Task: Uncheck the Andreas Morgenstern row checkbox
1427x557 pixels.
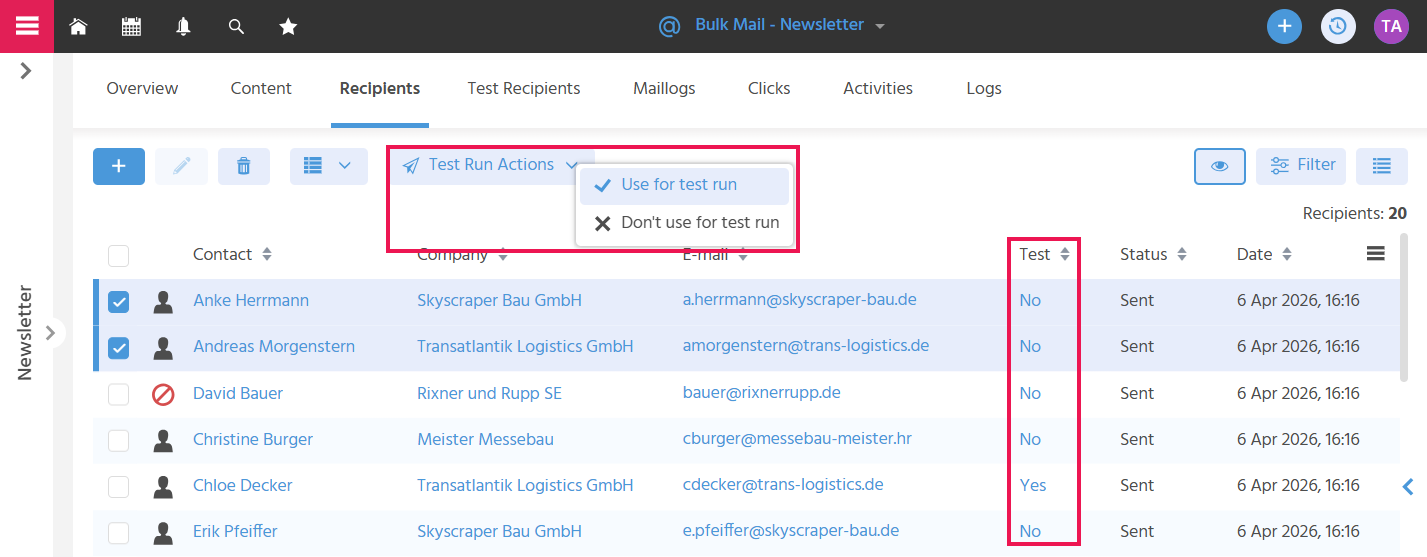Action: (118, 347)
